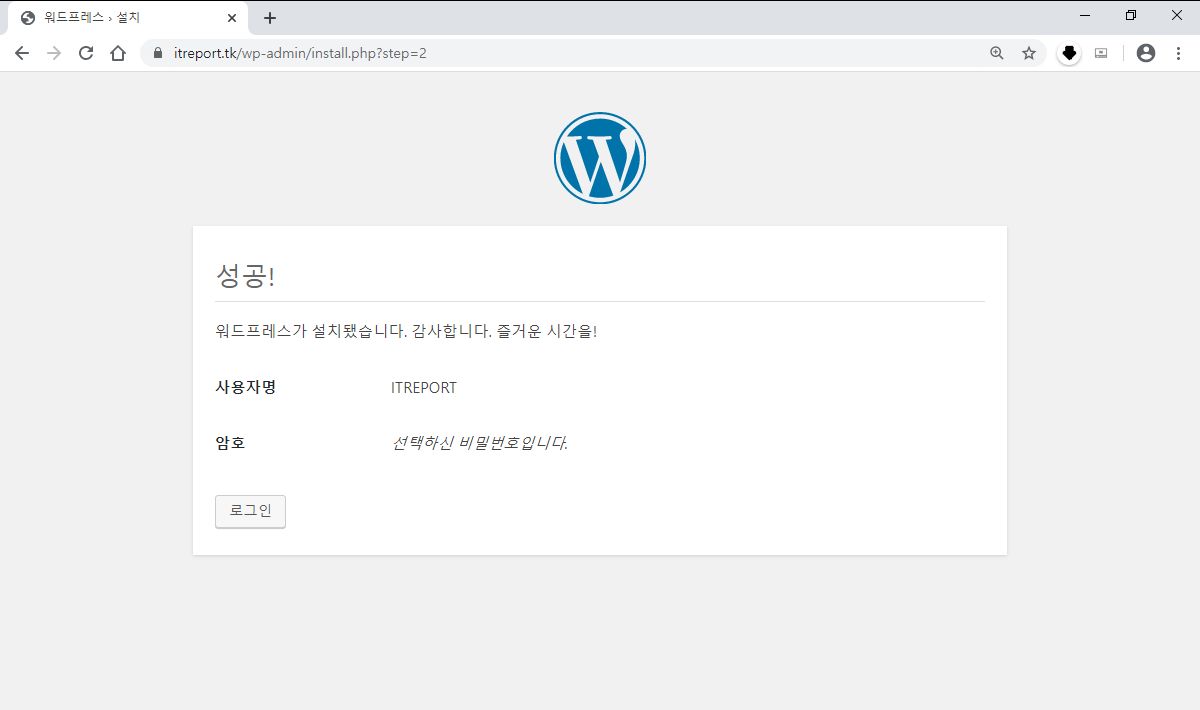Minimize the Chrome window
Viewport: 1200px width, 710px height.
click(x=1085, y=15)
